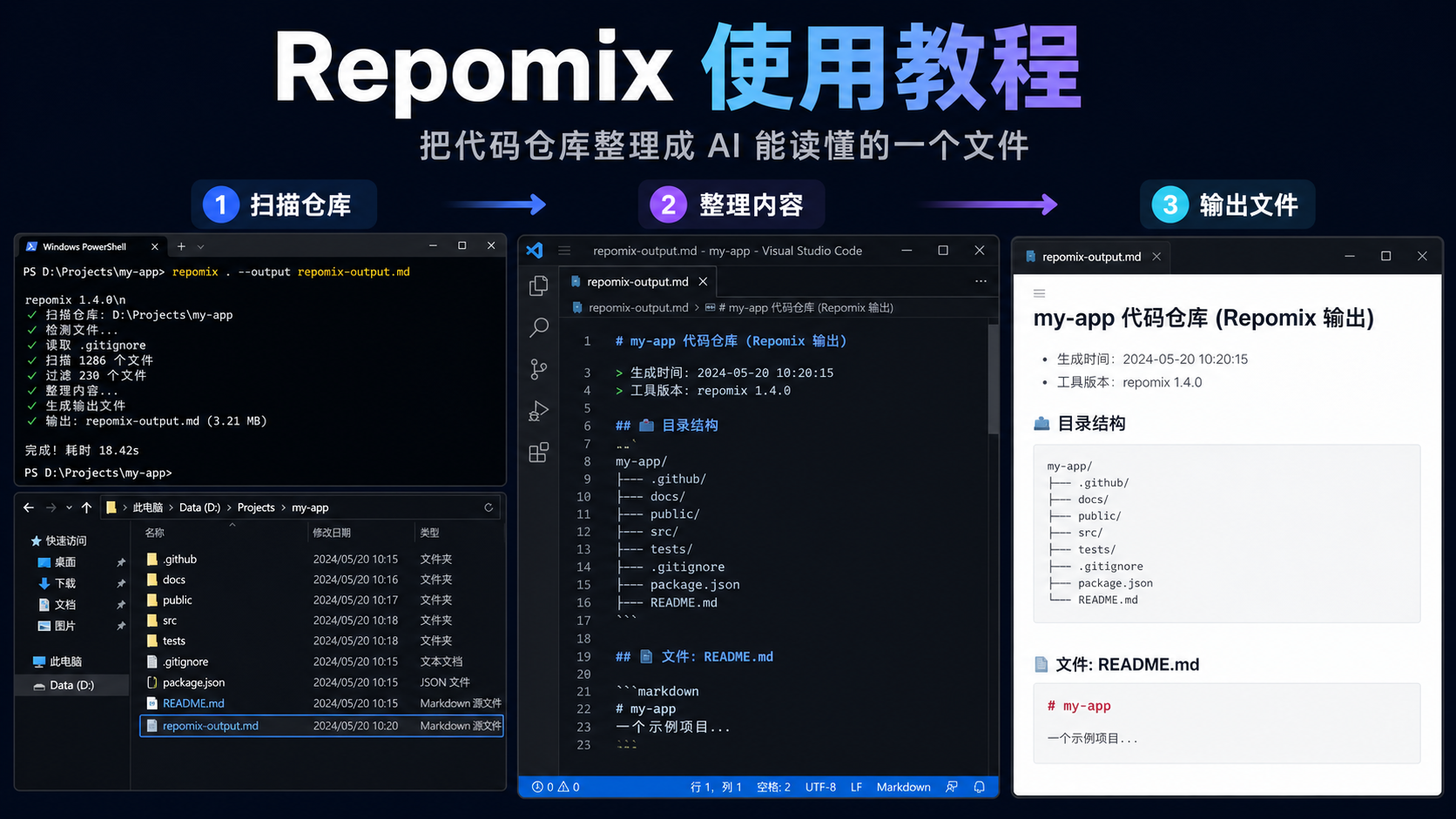Open the Run and Debug view in VS Code
1456x819 pixels.
click(539, 411)
